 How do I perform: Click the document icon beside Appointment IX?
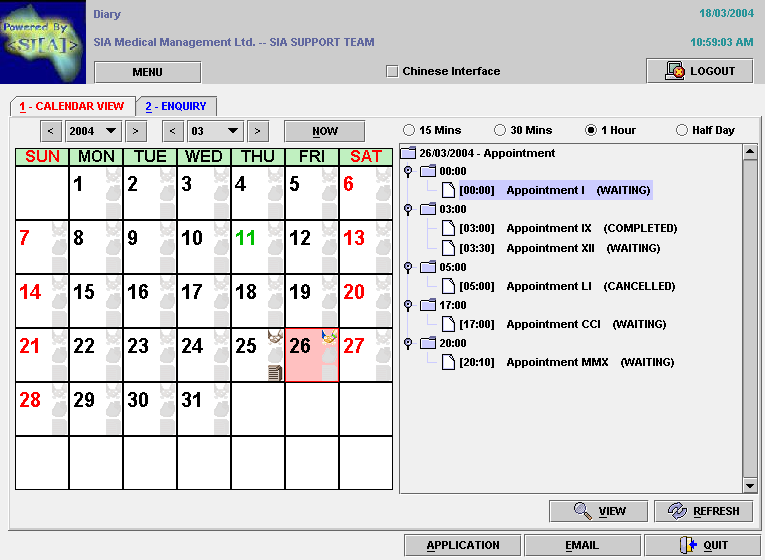click(x=449, y=229)
